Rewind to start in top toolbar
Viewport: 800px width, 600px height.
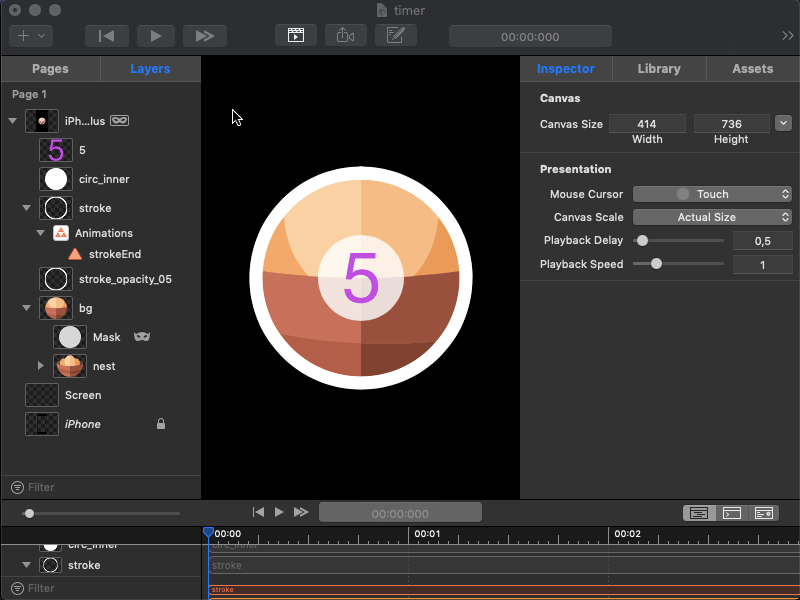(x=107, y=36)
